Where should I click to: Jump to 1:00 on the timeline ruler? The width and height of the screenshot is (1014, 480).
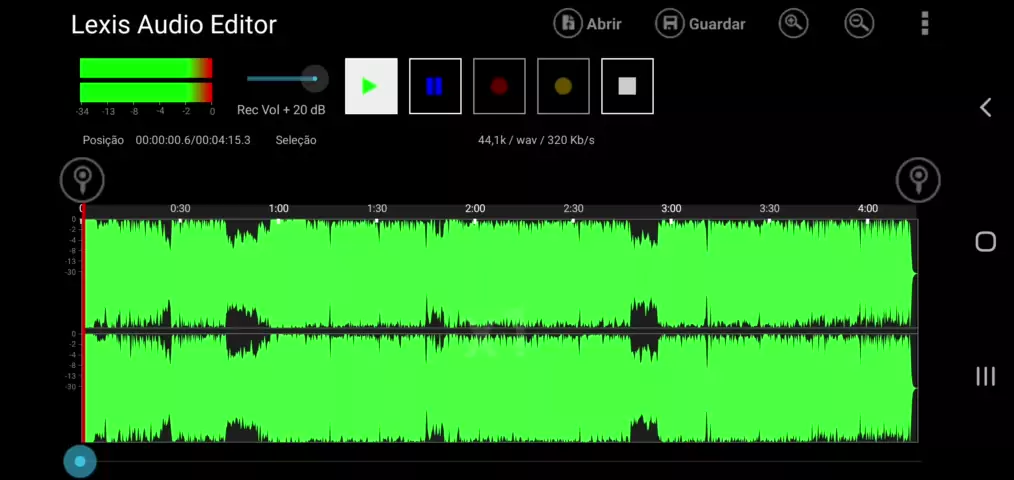[279, 208]
